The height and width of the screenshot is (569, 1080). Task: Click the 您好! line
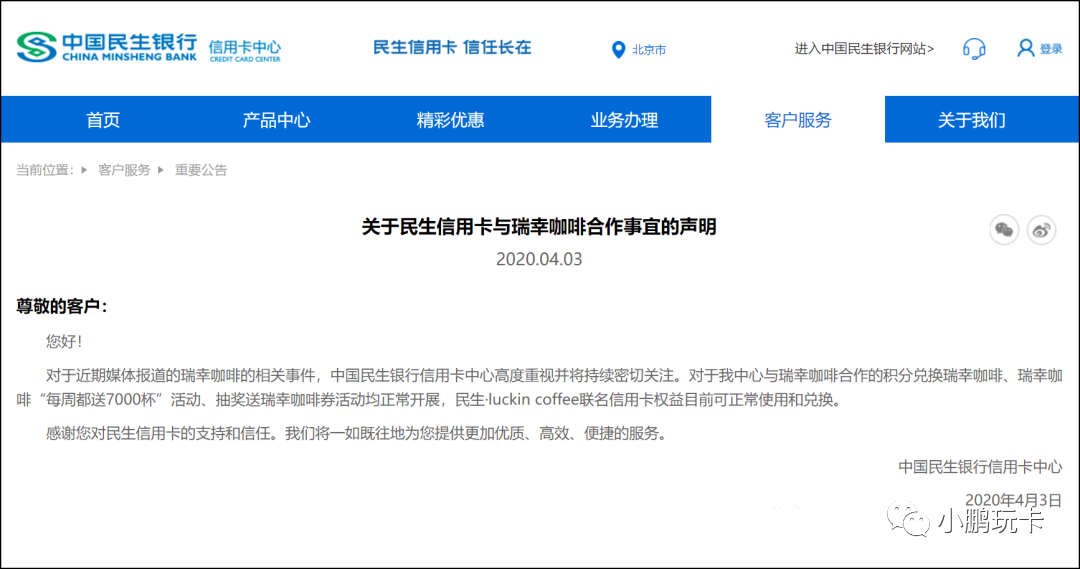click(64, 341)
